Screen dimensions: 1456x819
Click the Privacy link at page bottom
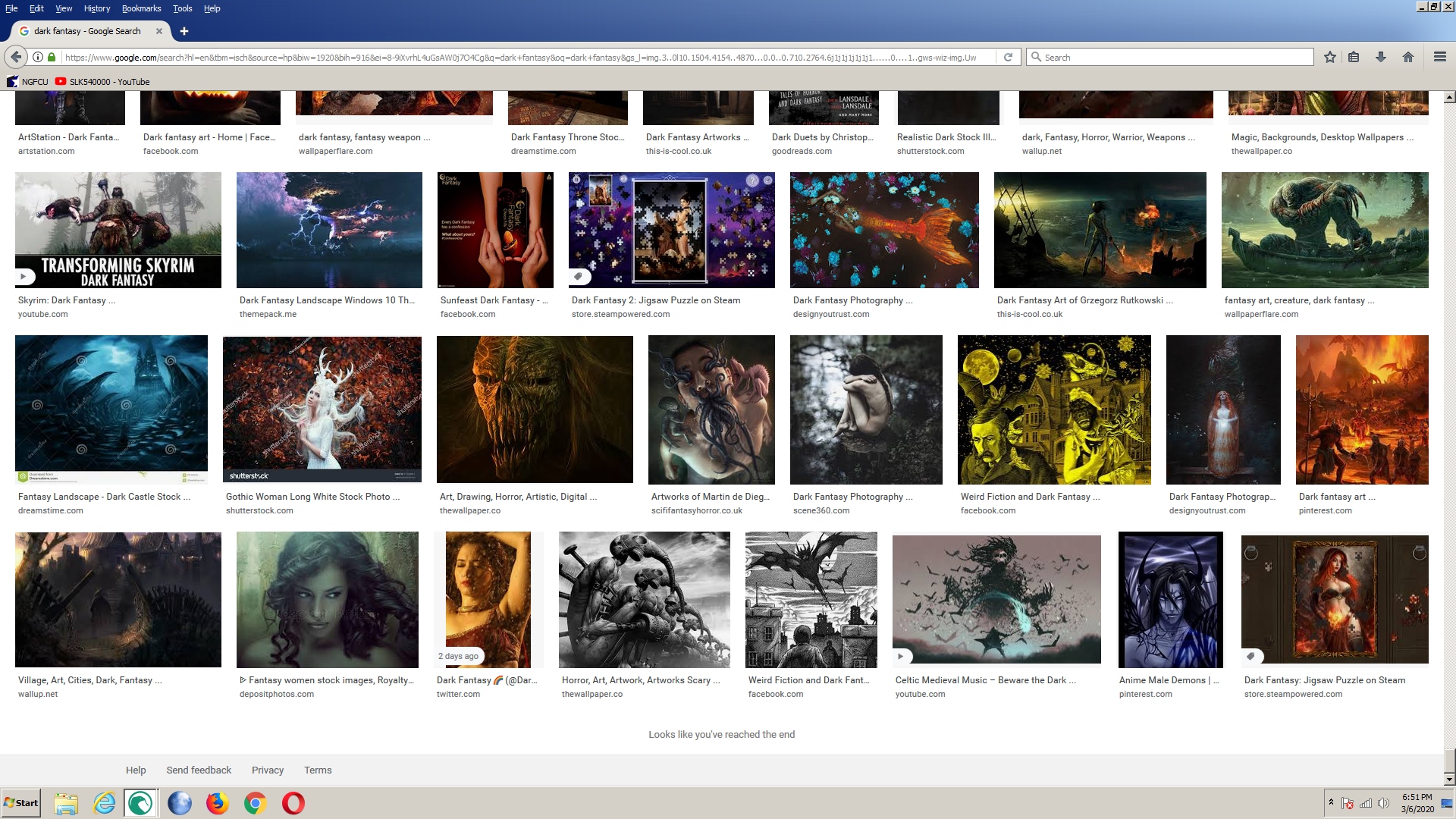267,770
